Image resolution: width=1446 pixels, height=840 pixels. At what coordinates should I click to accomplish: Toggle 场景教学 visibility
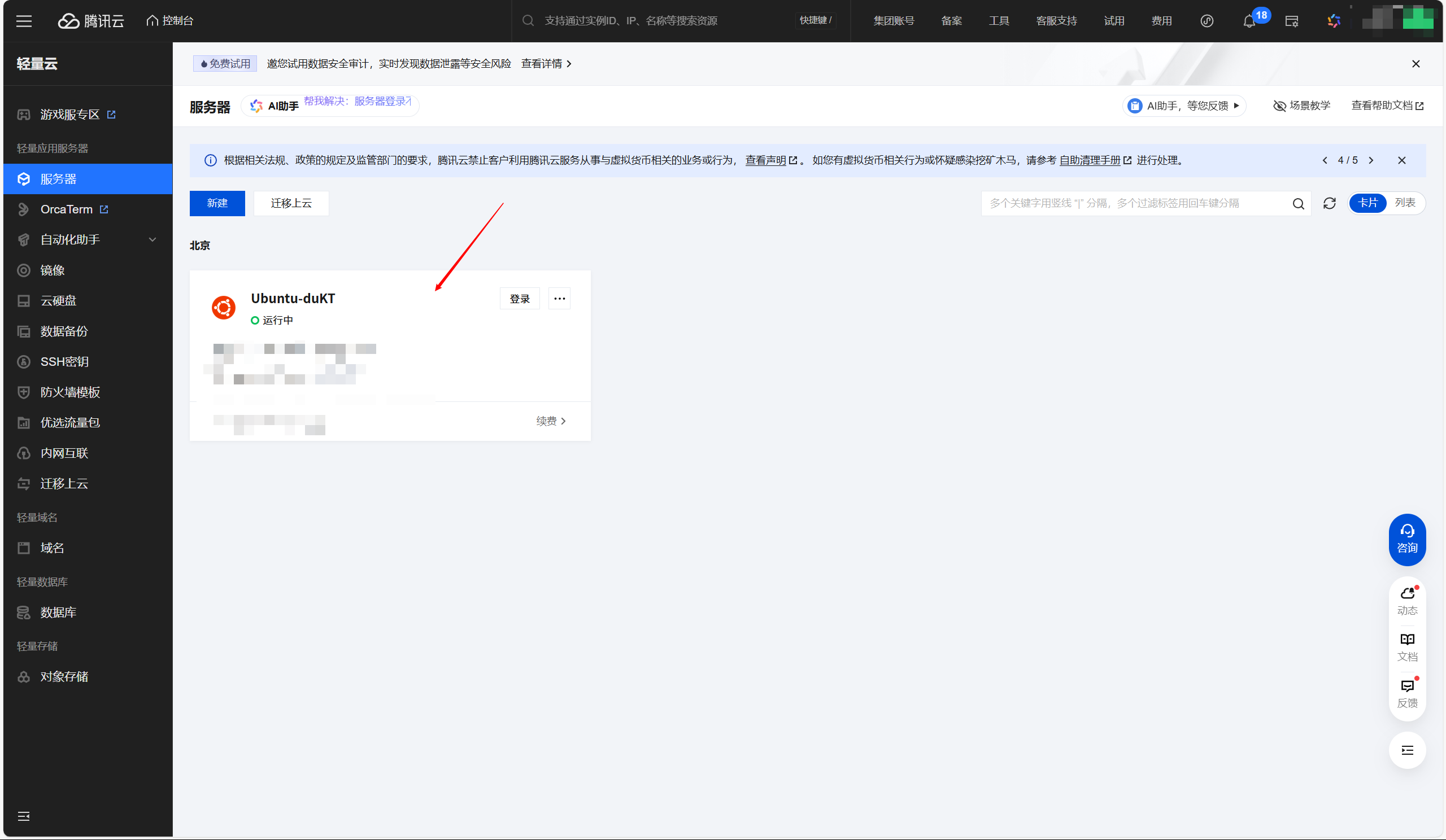[x=1301, y=106]
